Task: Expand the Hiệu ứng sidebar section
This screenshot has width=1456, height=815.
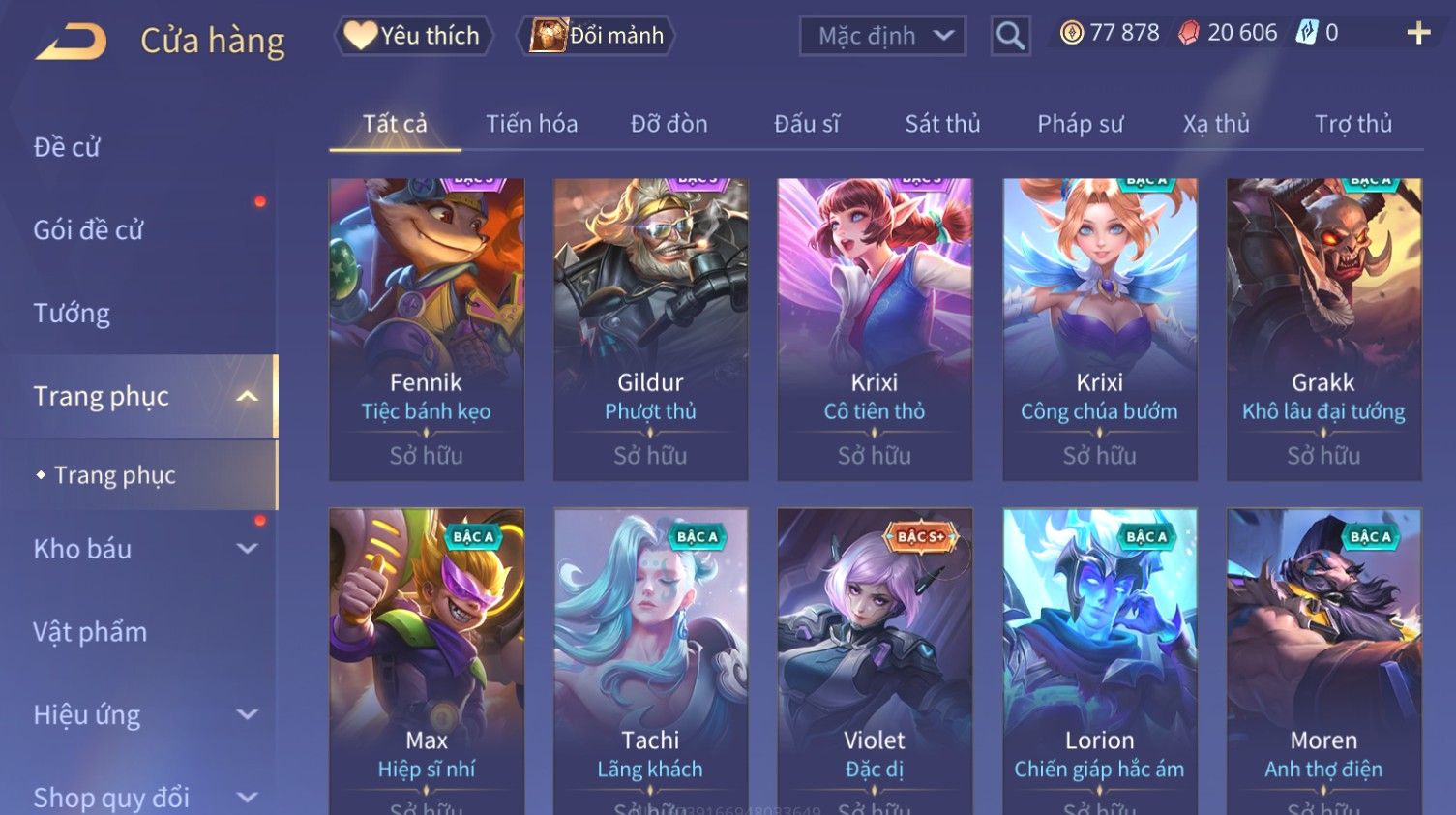Action: point(248,715)
